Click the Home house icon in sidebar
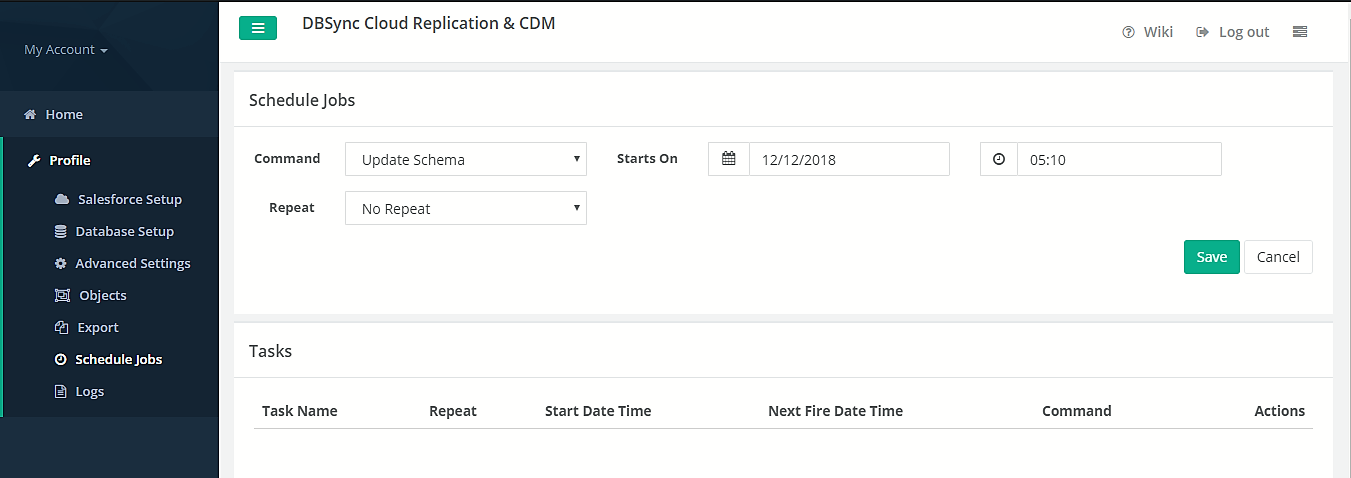Screen dimensions: 1351x478 coord(30,115)
